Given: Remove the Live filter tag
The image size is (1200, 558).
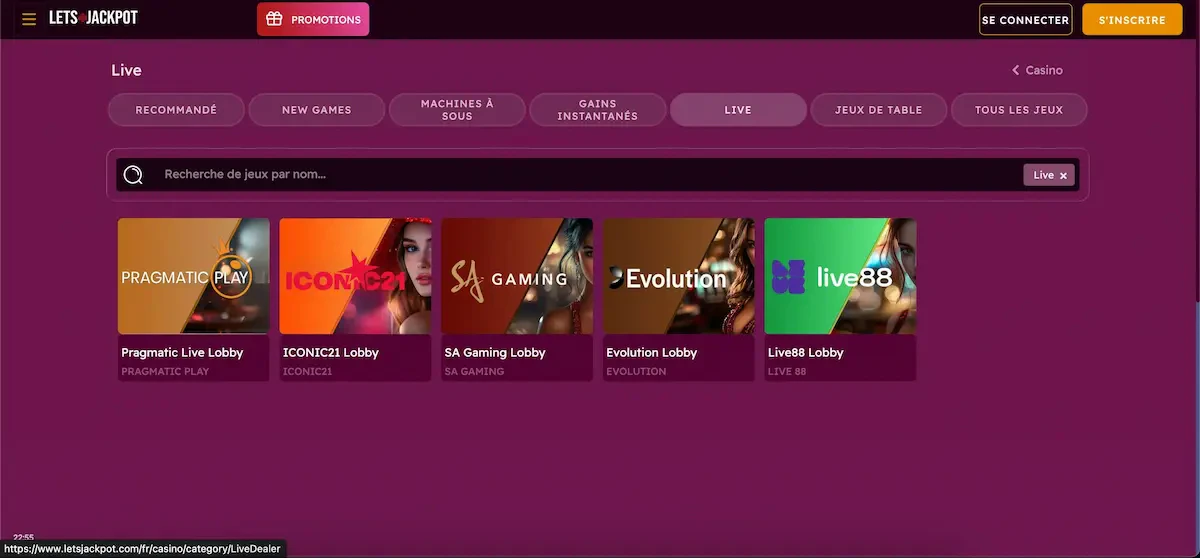Looking at the screenshot, I should tap(1063, 175).
